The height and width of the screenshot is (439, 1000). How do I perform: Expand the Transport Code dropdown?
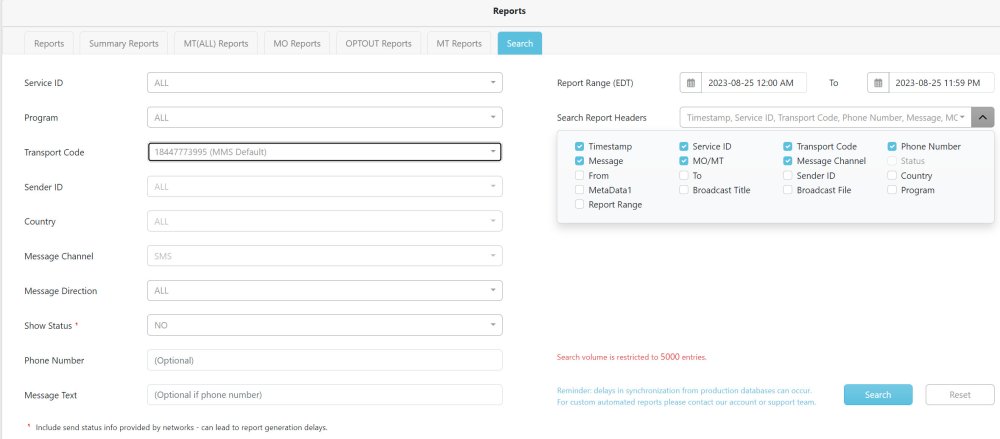pyautogui.click(x=324, y=152)
